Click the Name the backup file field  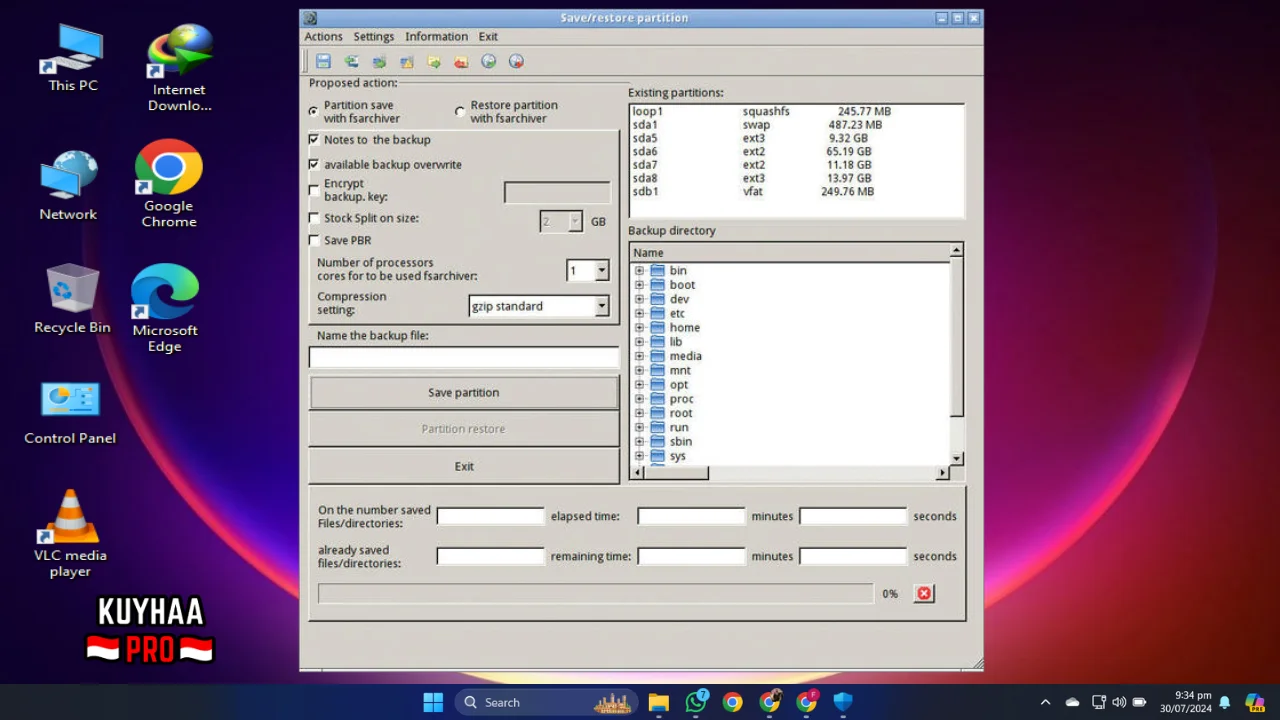tap(464, 357)
